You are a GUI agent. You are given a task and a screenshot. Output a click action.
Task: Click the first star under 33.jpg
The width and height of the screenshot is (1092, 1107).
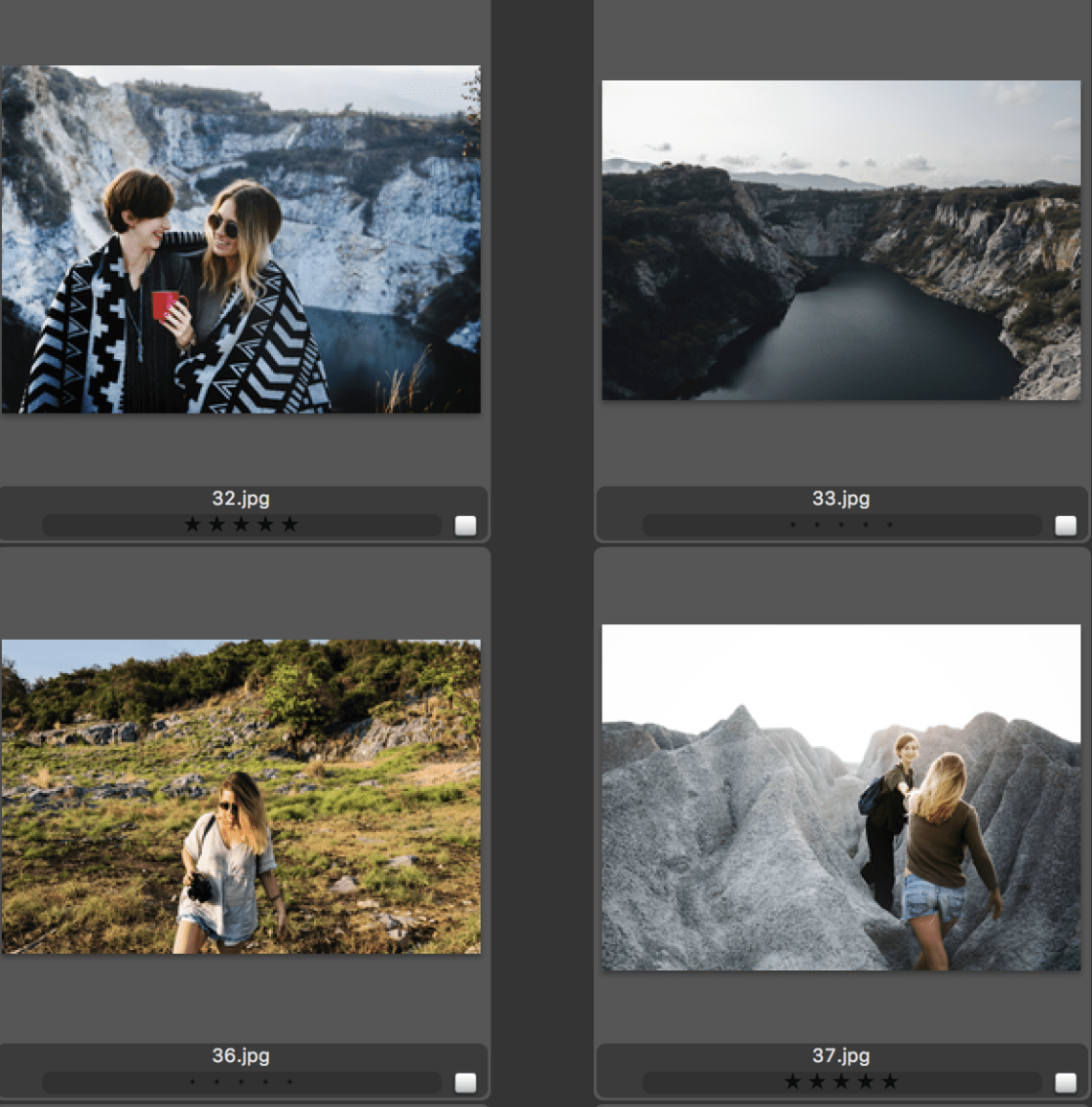[x=792, y=525]
